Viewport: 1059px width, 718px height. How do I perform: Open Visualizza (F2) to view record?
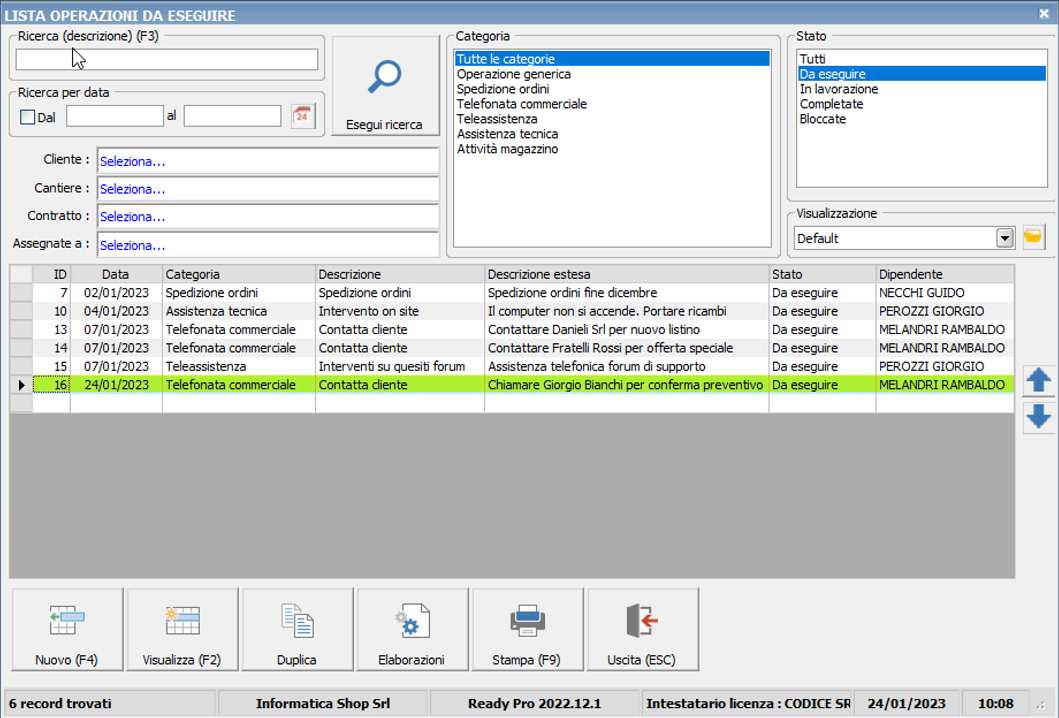pyautogui.click(x=182, y=629)
